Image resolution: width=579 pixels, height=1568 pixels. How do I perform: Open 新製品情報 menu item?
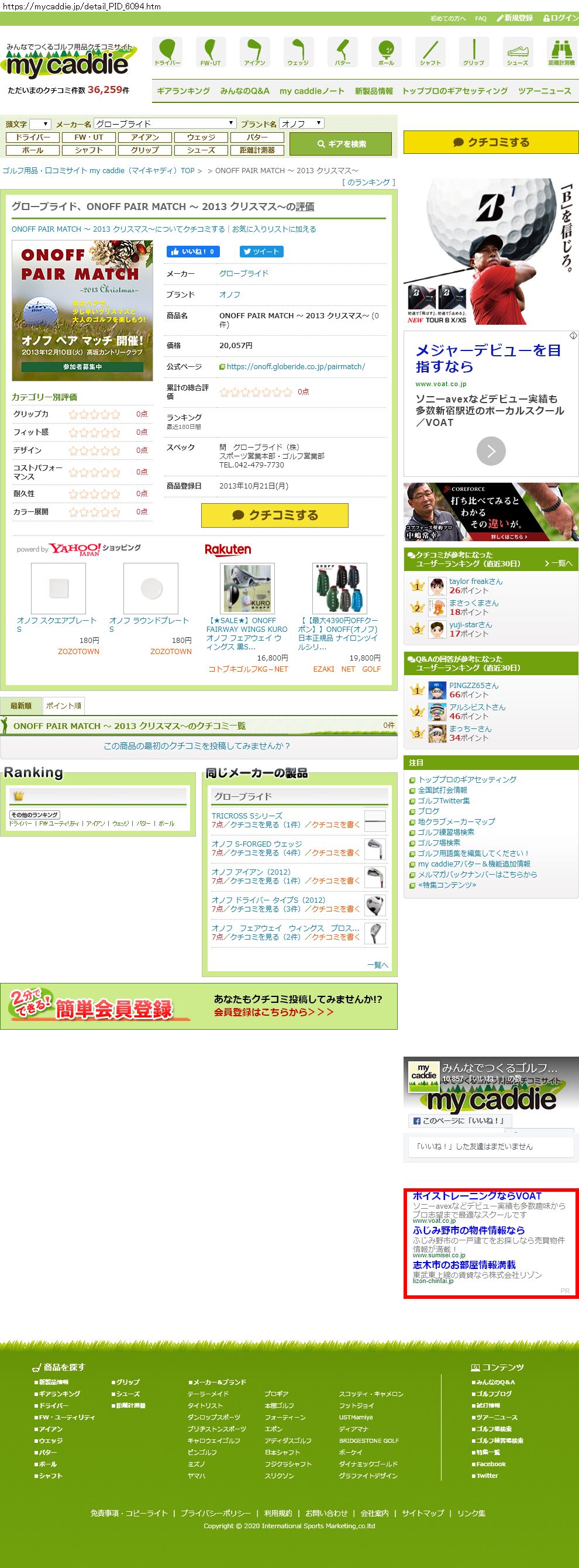(374, 91)
